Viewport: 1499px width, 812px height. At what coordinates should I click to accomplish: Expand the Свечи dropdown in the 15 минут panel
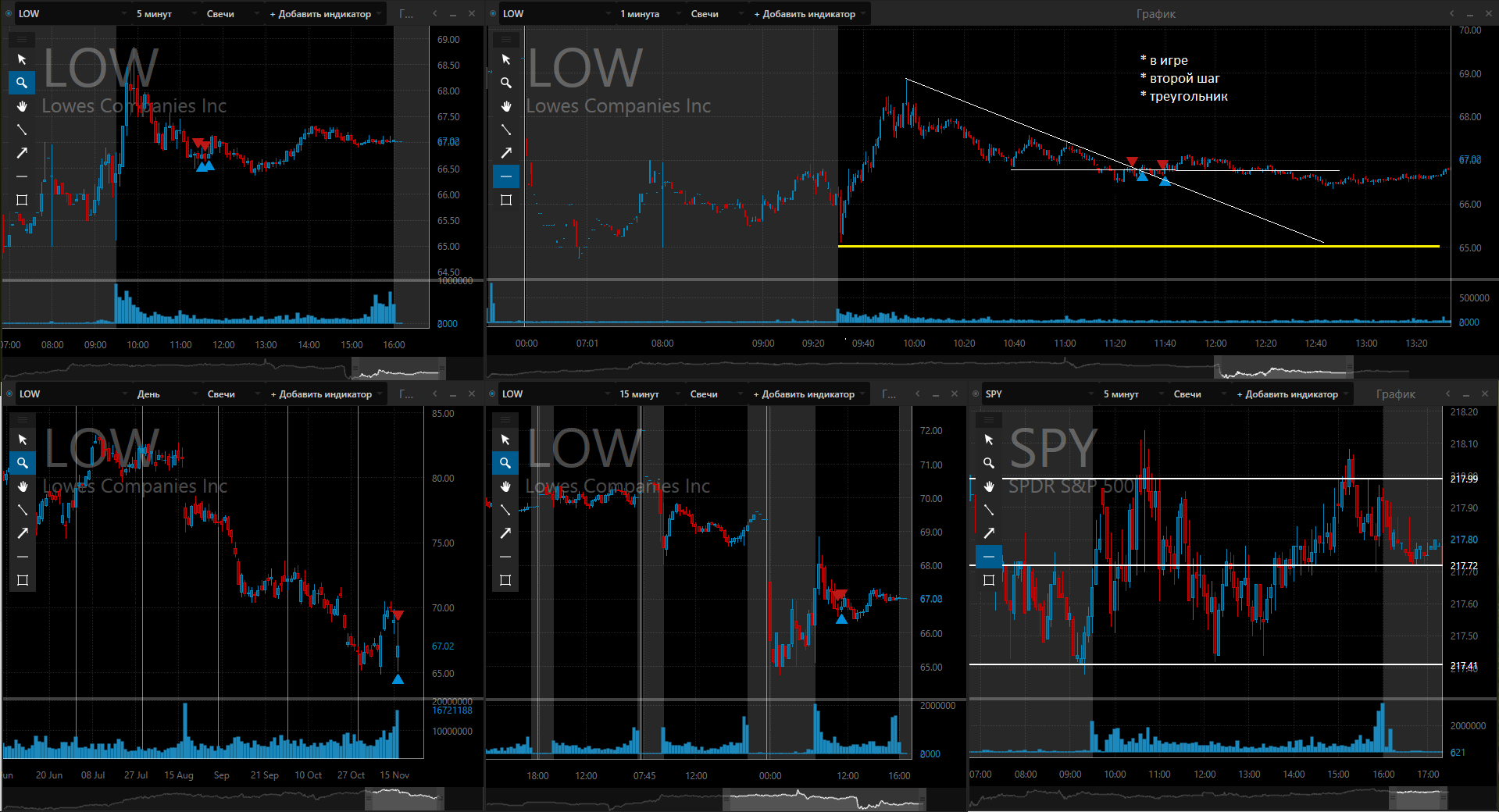pos(716,394)
